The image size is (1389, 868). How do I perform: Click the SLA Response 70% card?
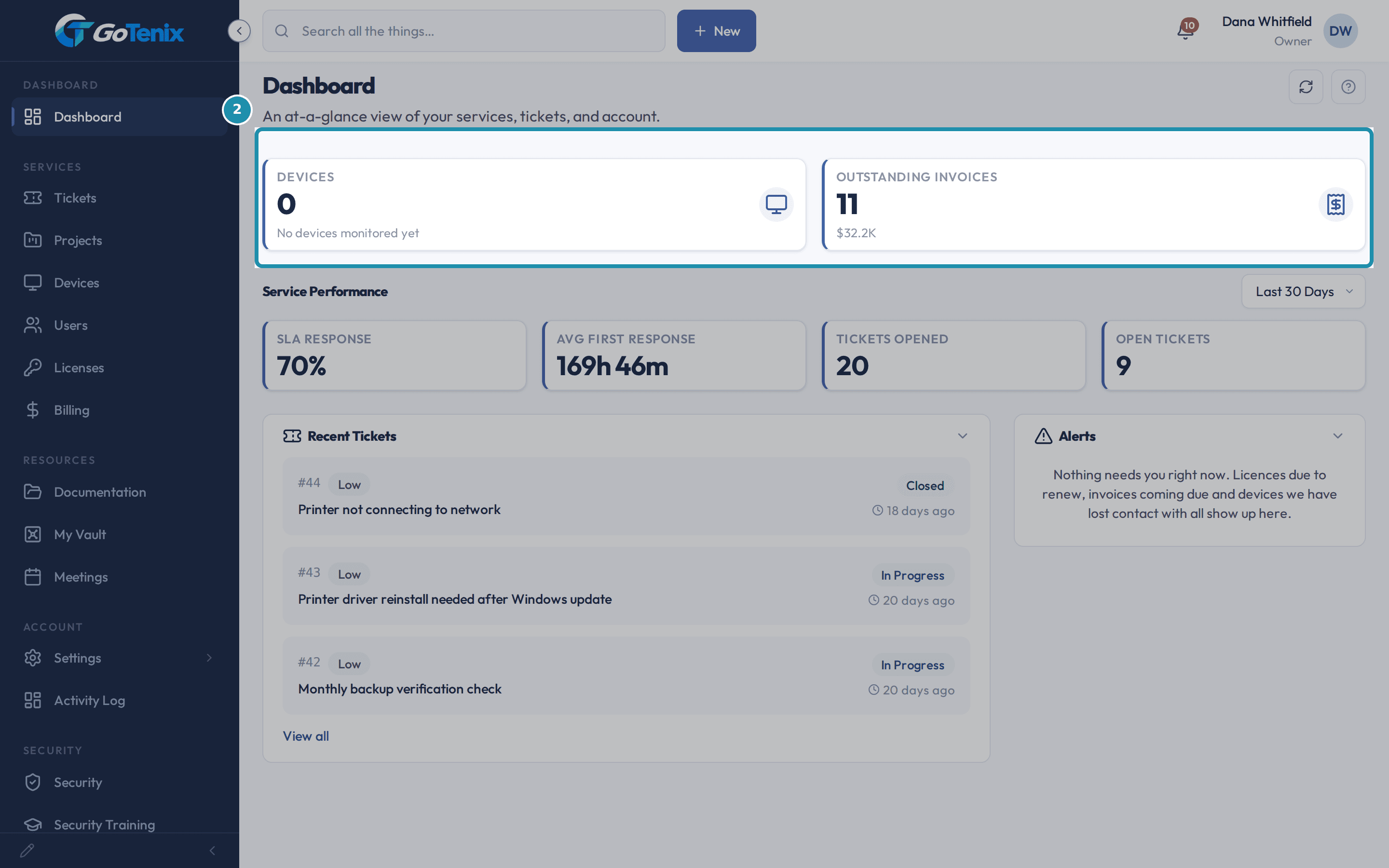click(x=395, y=355)
